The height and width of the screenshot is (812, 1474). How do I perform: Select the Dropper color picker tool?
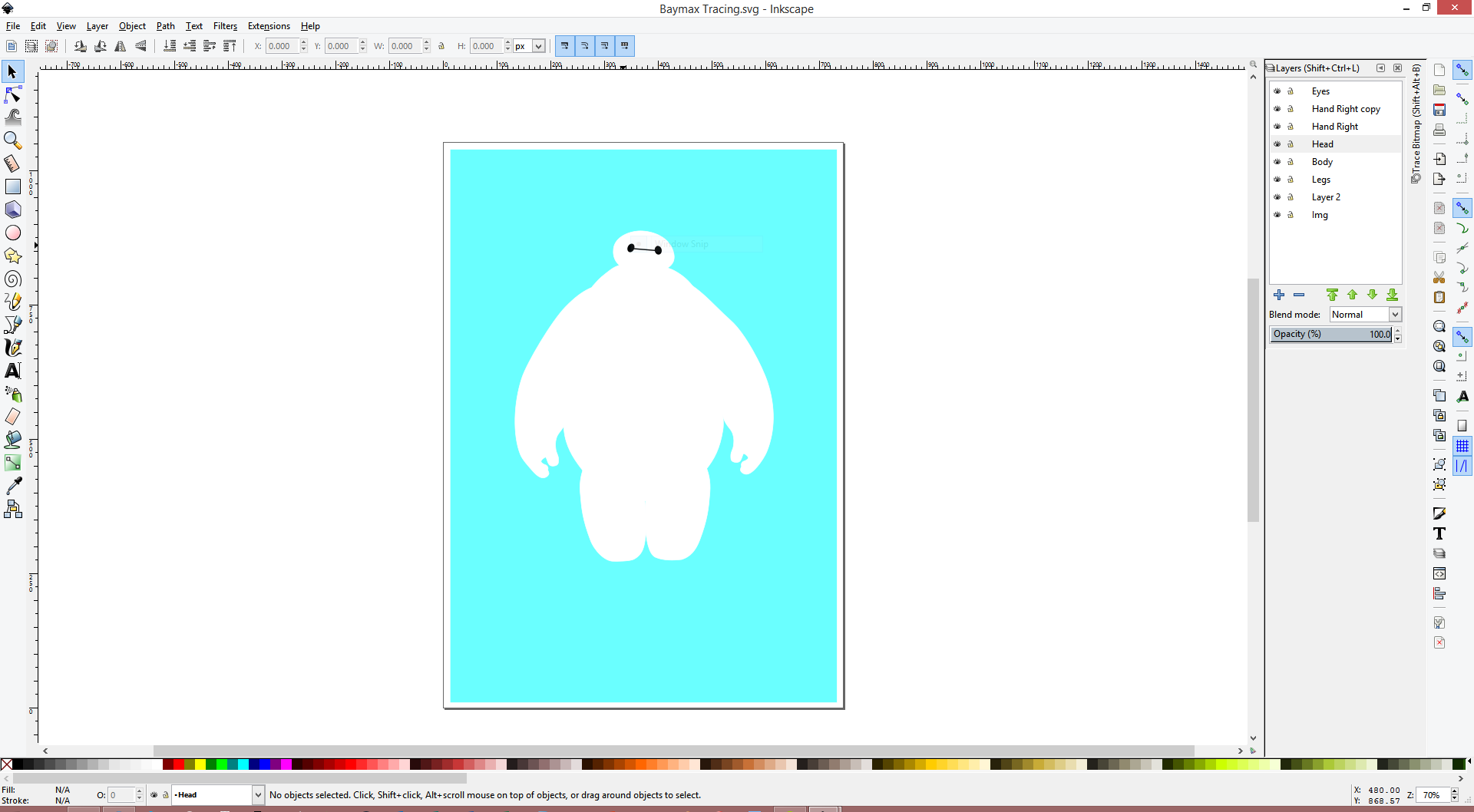click(x=12, y=486)
